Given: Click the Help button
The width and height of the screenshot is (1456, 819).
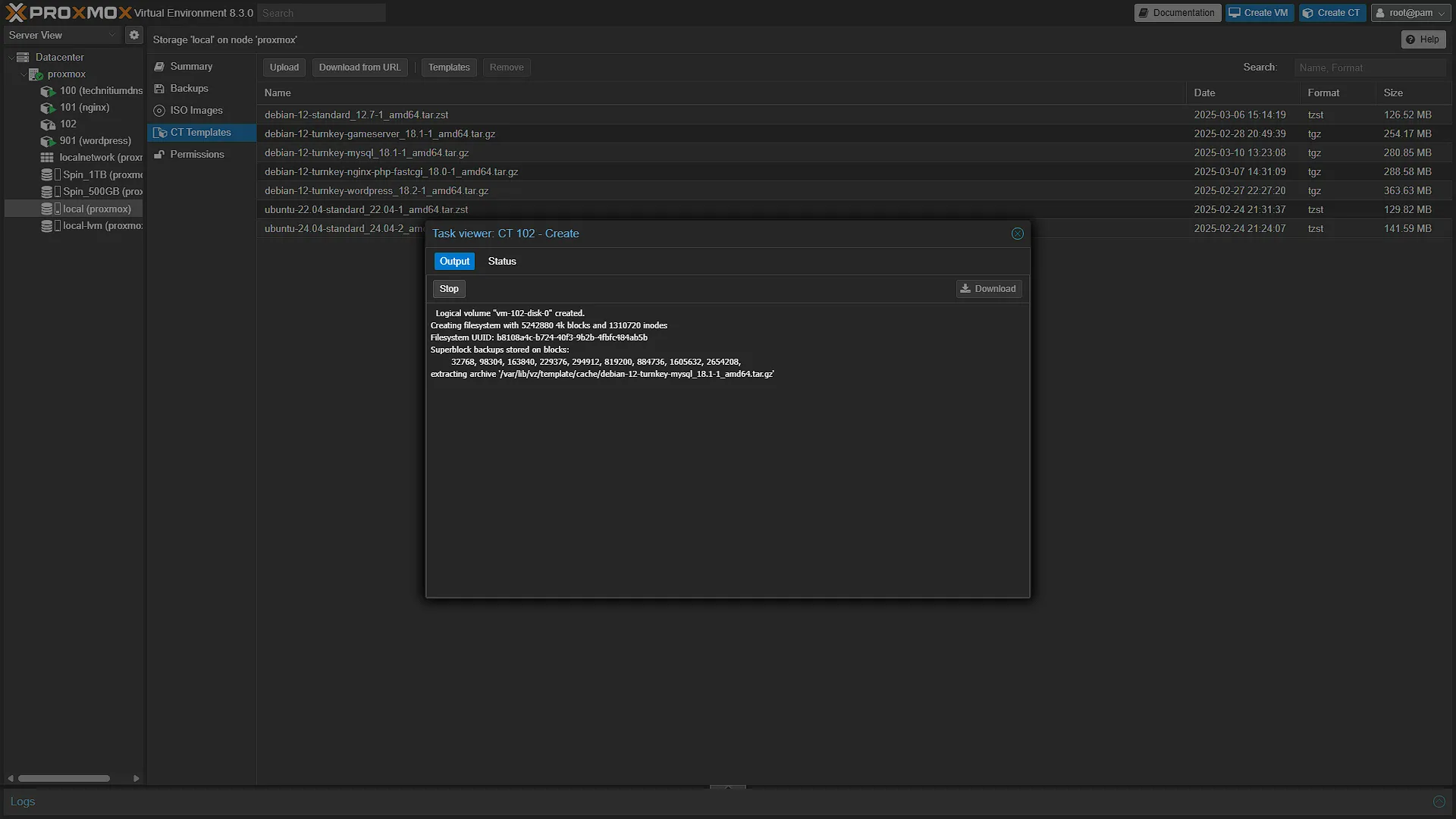Looking at the screenshot, I should tap(1423, 39).
